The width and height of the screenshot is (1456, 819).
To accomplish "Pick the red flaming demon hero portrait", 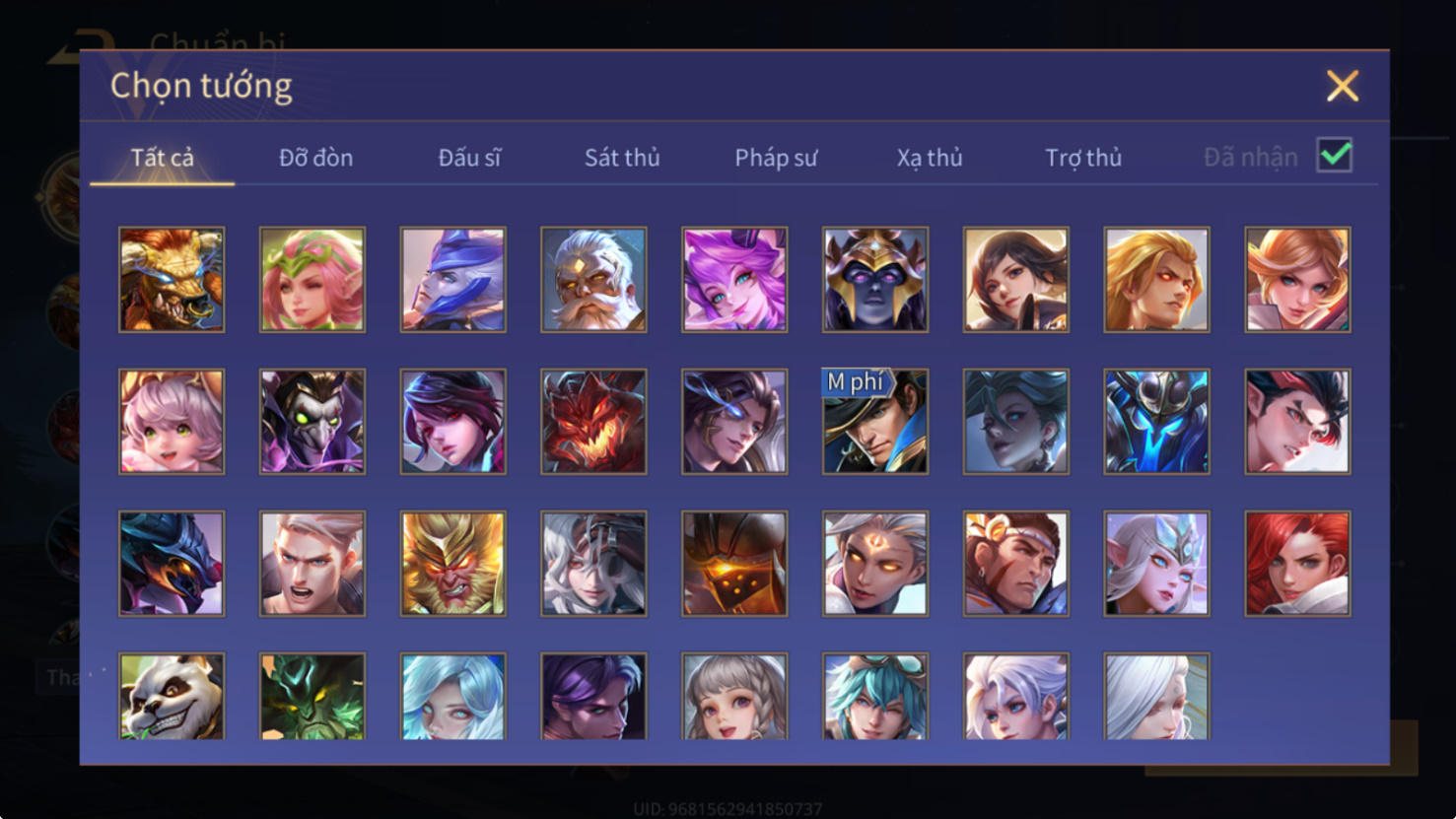I will [593, 422].
